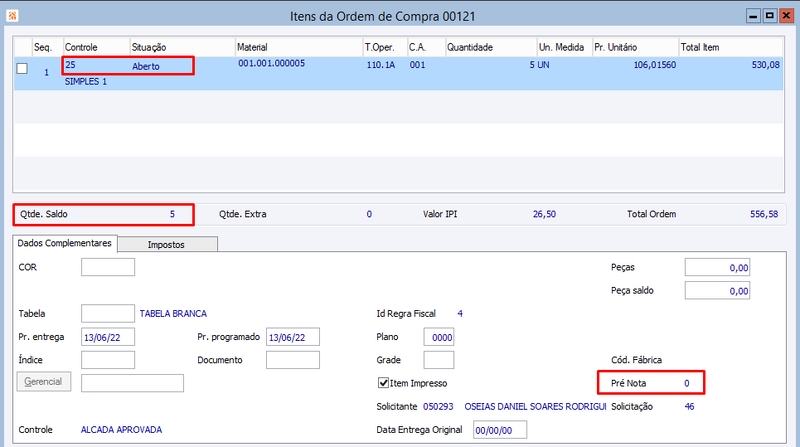Select the Controle cell value 25
This screenshot has height=447, width=800.
click(x=70, y=65)
